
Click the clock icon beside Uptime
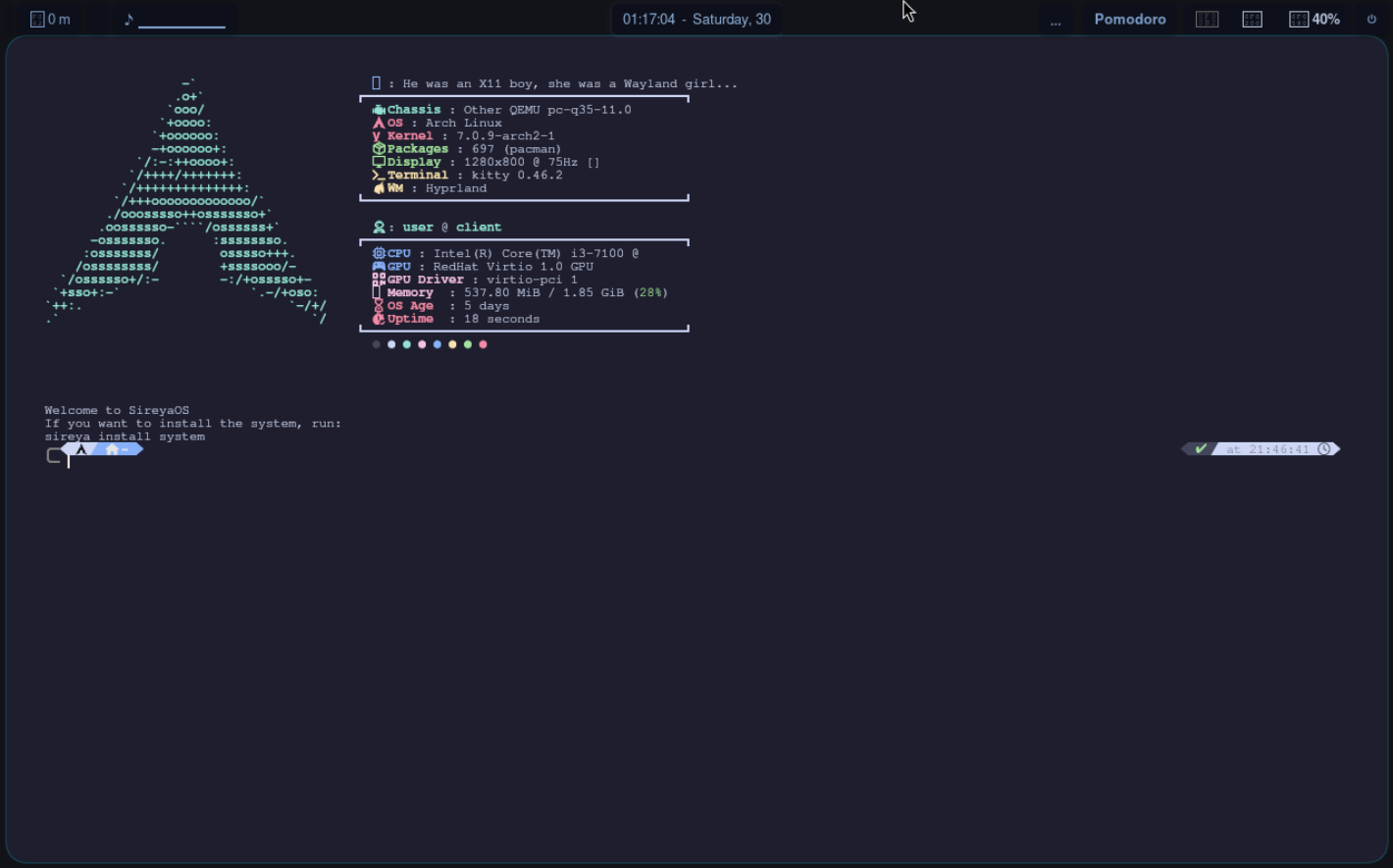379,319
